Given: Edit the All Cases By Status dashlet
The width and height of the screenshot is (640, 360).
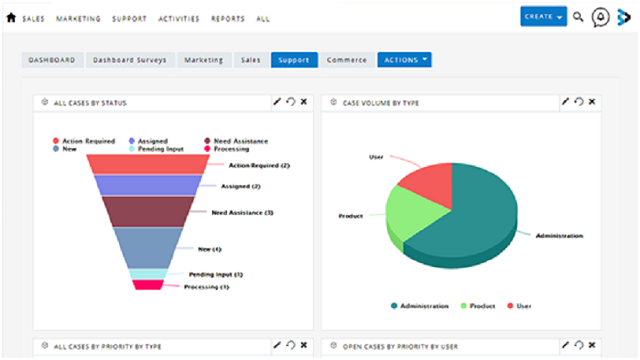Looking at the screenshot, I should coord(277,102).
